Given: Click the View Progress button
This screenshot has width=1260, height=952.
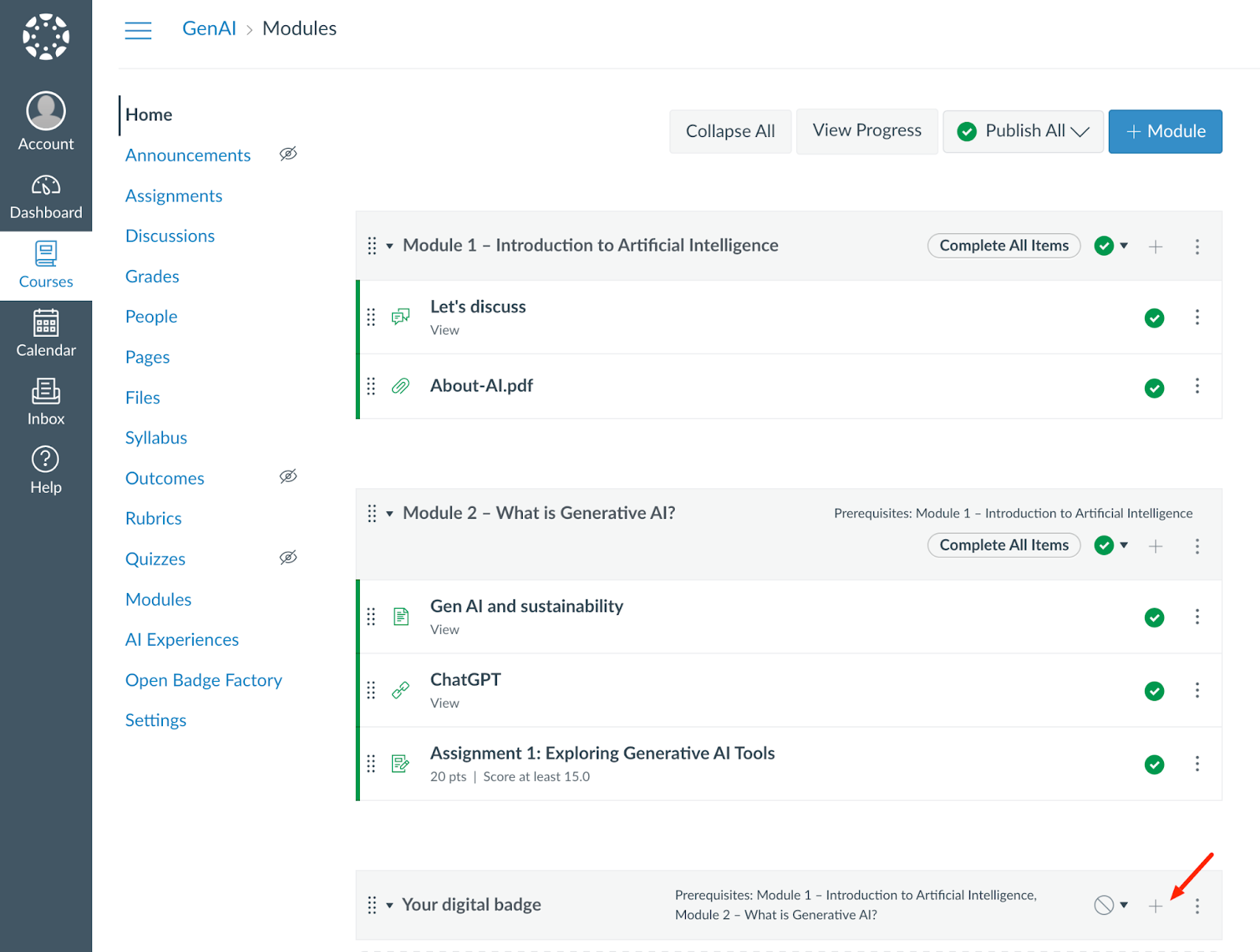Looking at the screenshot, I should pos(867,131).
